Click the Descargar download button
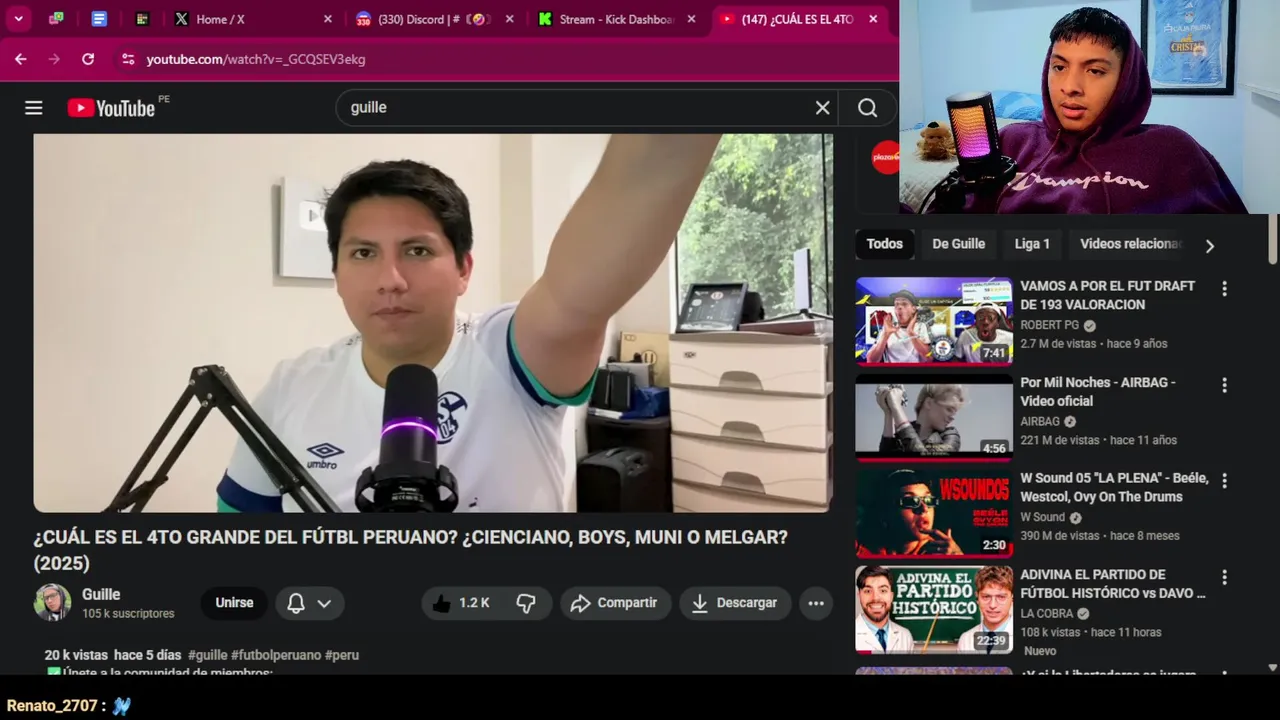1280x720 pixels. [x=735, y=603]
